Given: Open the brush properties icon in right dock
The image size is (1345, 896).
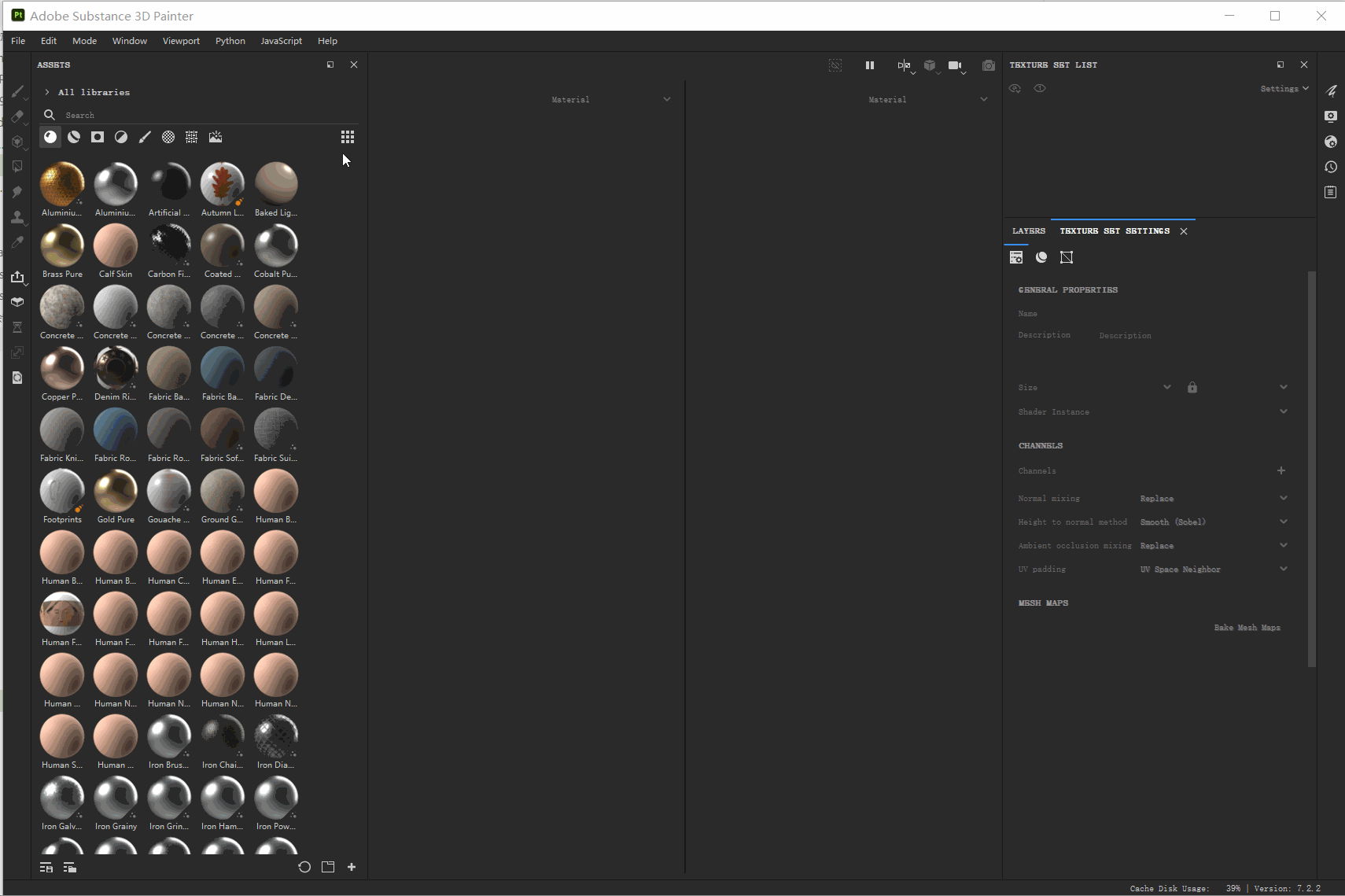Looking at the screenshot, I should 1331,91.
